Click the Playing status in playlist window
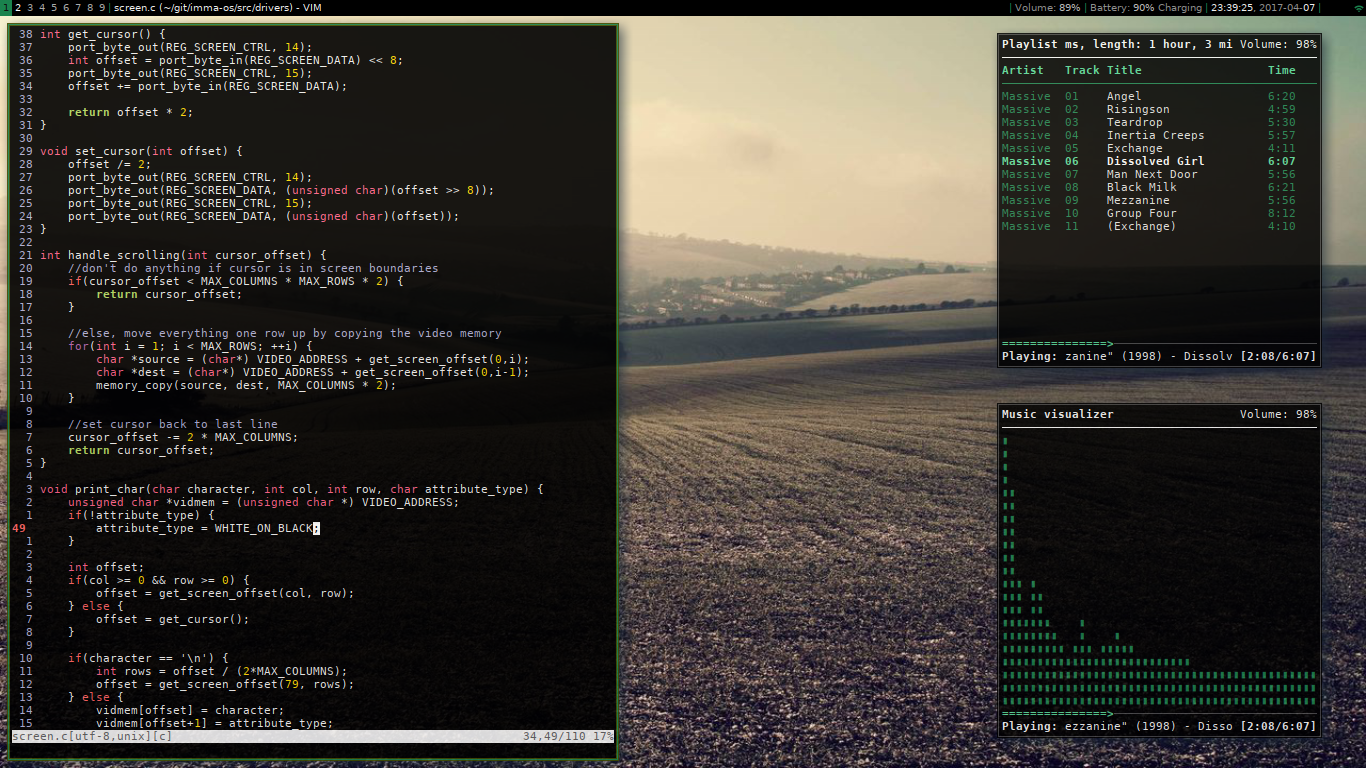 (x=1117, y=356)
